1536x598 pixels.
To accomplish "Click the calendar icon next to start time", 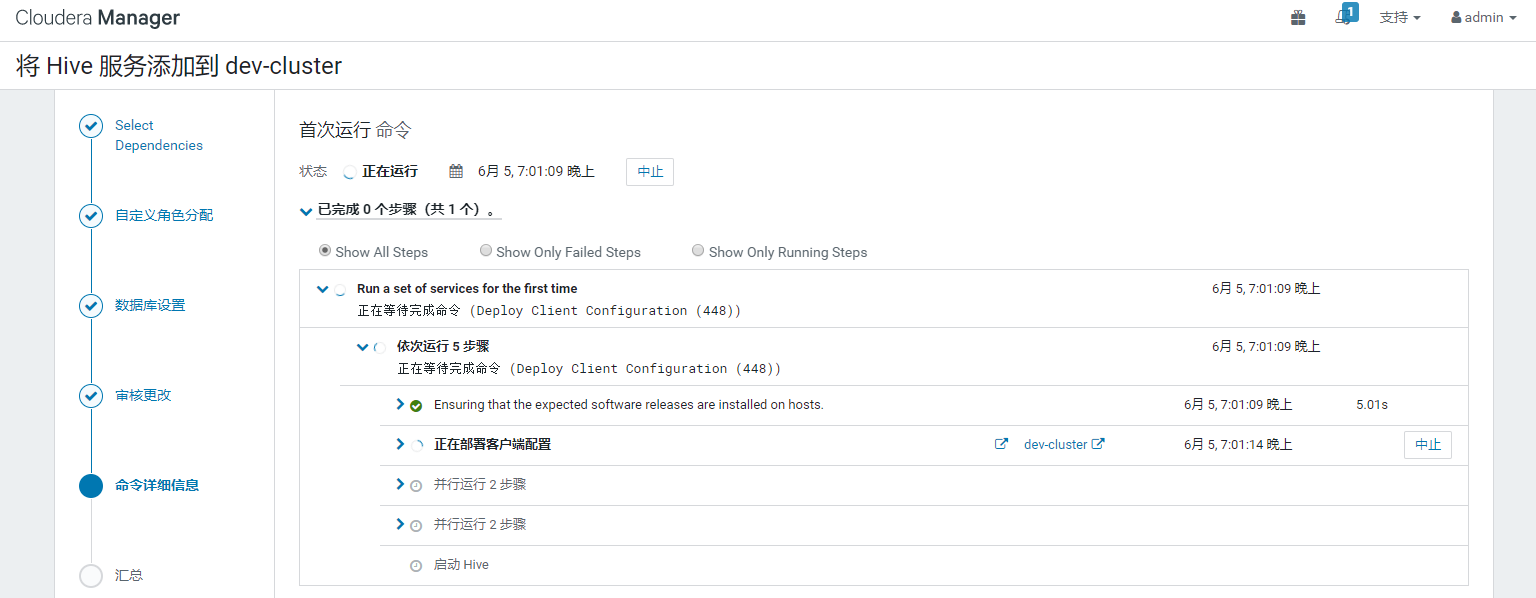I will pyautogui.click(x=456, y=171).
